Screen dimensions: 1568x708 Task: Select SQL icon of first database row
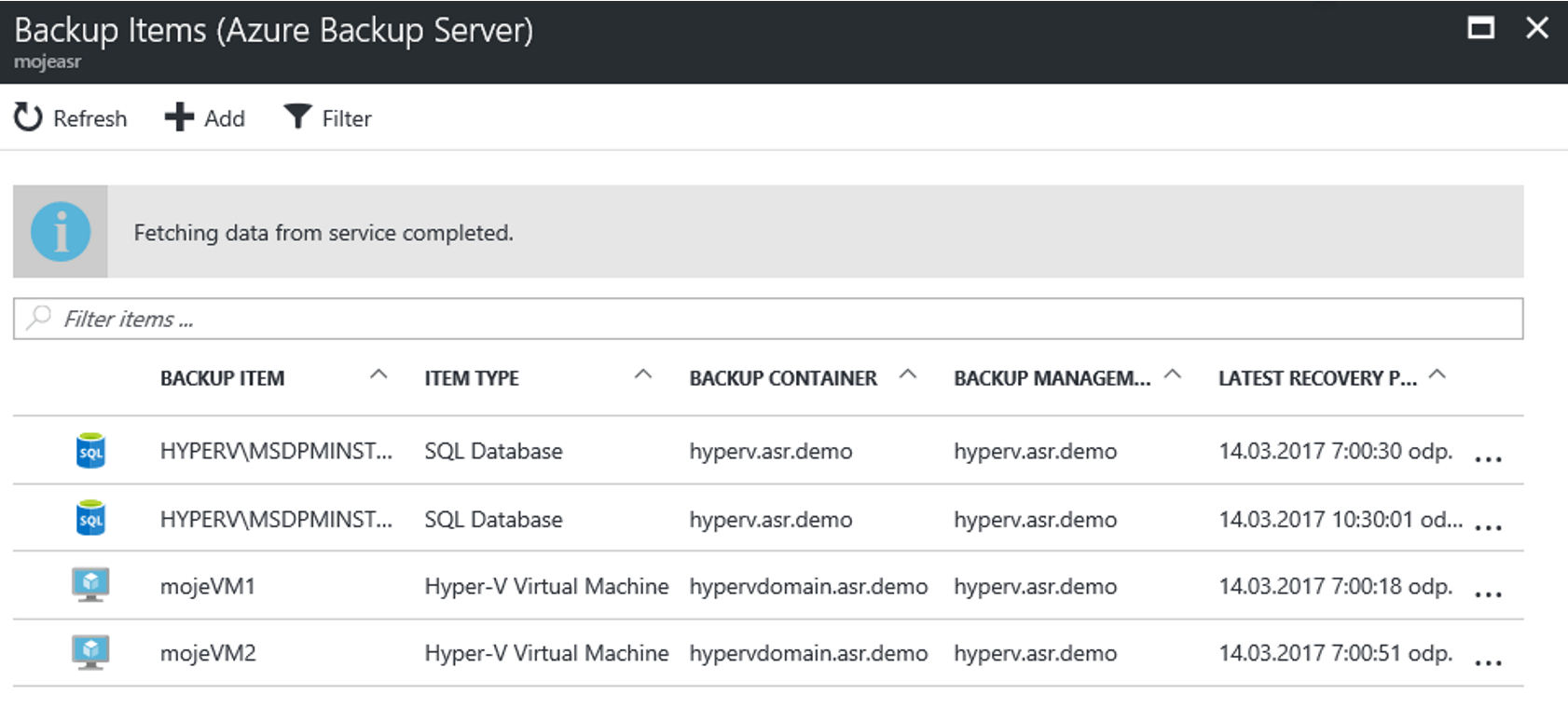tap(90, 450)
